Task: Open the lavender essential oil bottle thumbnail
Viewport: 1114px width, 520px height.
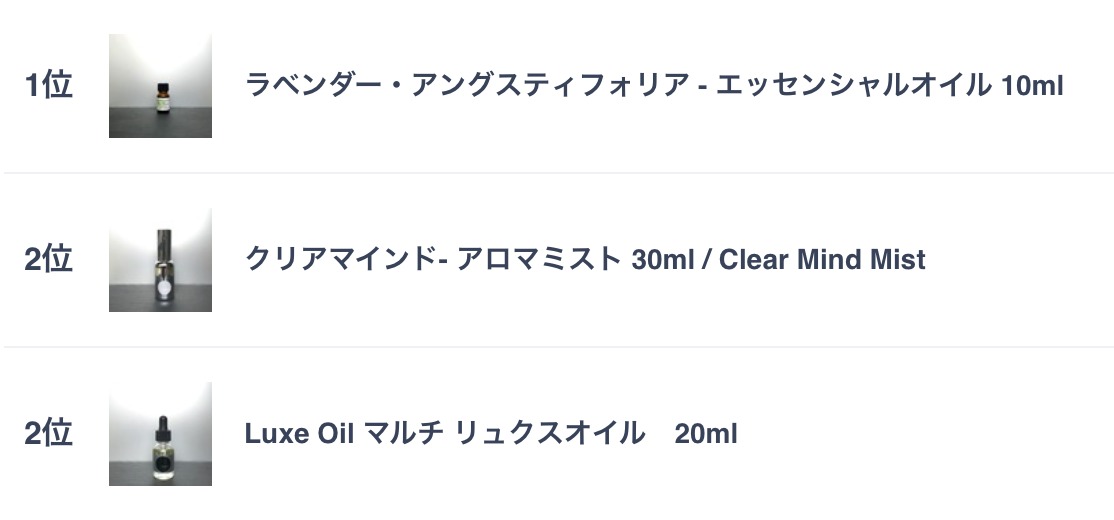Action: [x=160, y=86]
